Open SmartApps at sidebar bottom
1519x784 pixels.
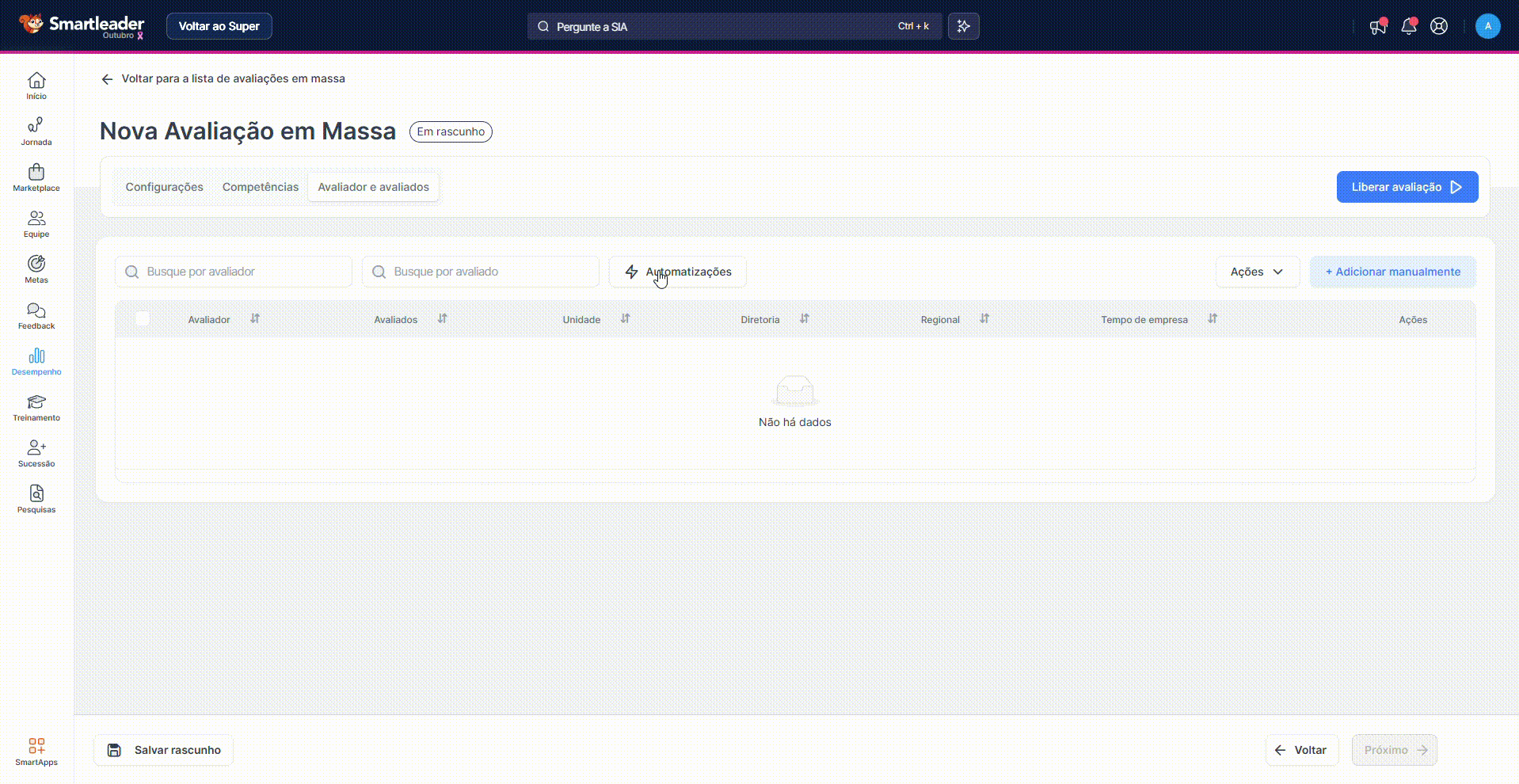point(36,751)
